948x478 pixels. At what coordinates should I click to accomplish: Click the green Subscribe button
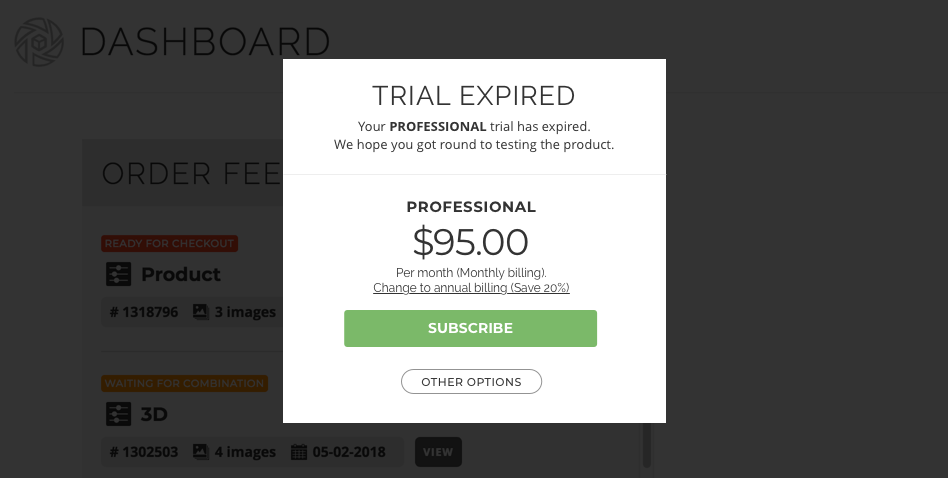click(470, 328)
